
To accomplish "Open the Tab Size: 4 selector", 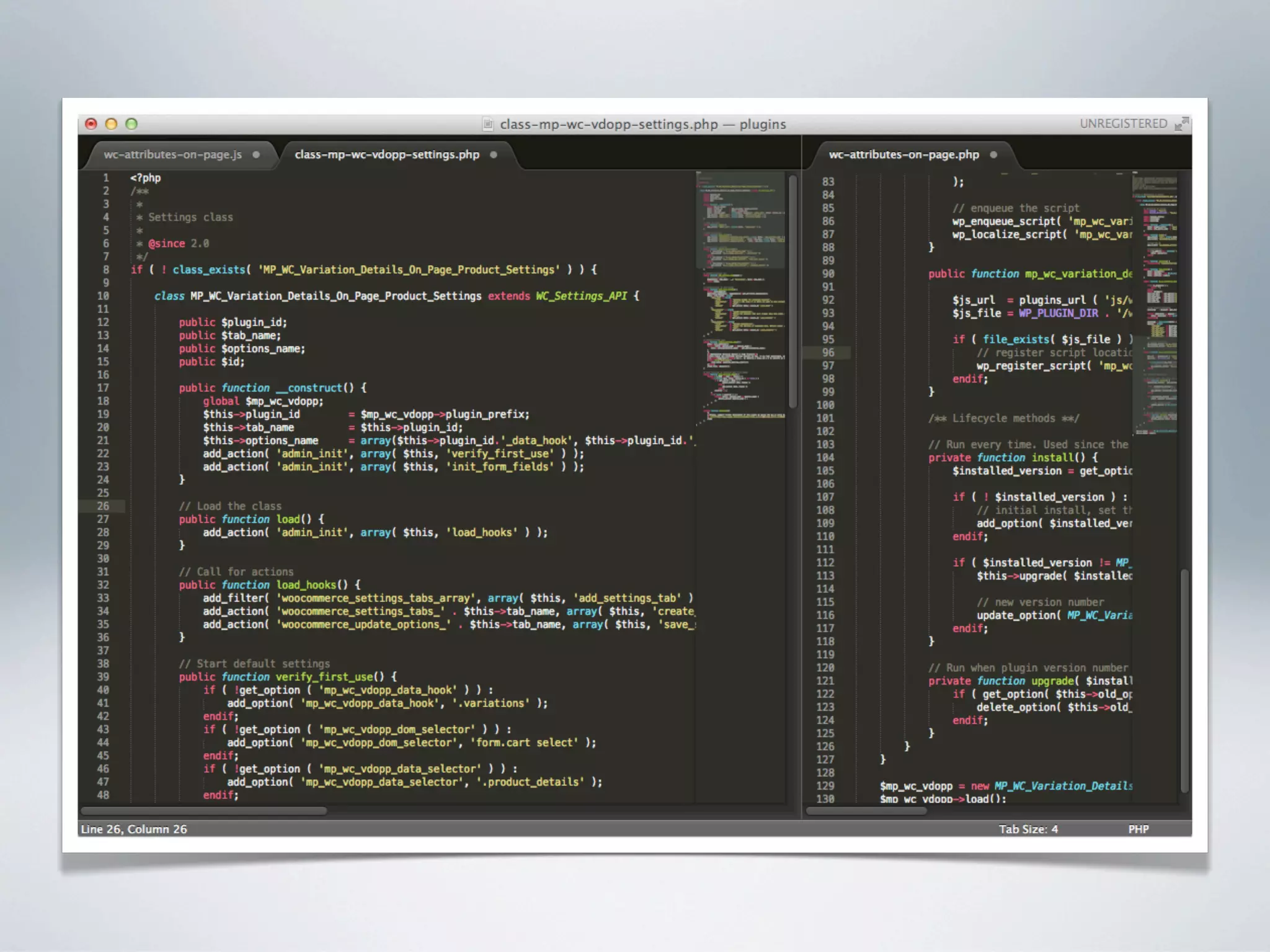I will [x=1028, y=829].
